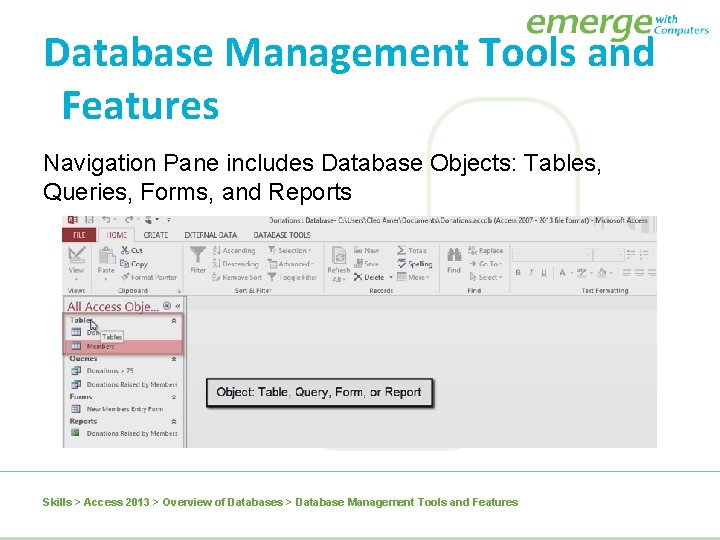Open New Members Entry Form

[118, 409]
